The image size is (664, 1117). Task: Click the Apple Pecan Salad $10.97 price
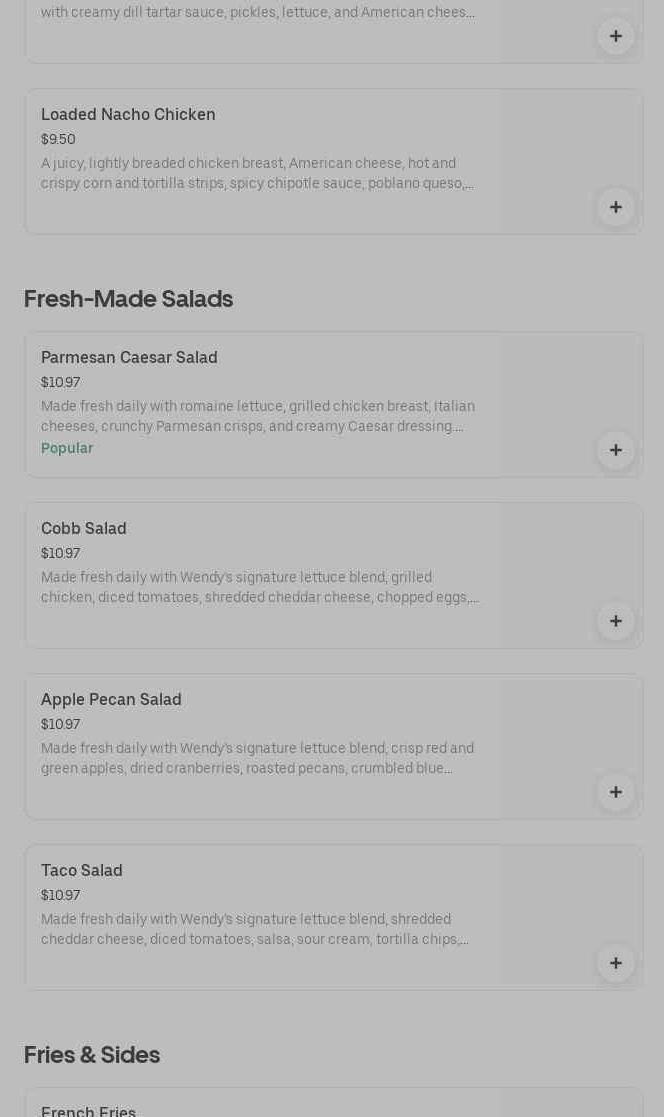(x=60, y=725)
